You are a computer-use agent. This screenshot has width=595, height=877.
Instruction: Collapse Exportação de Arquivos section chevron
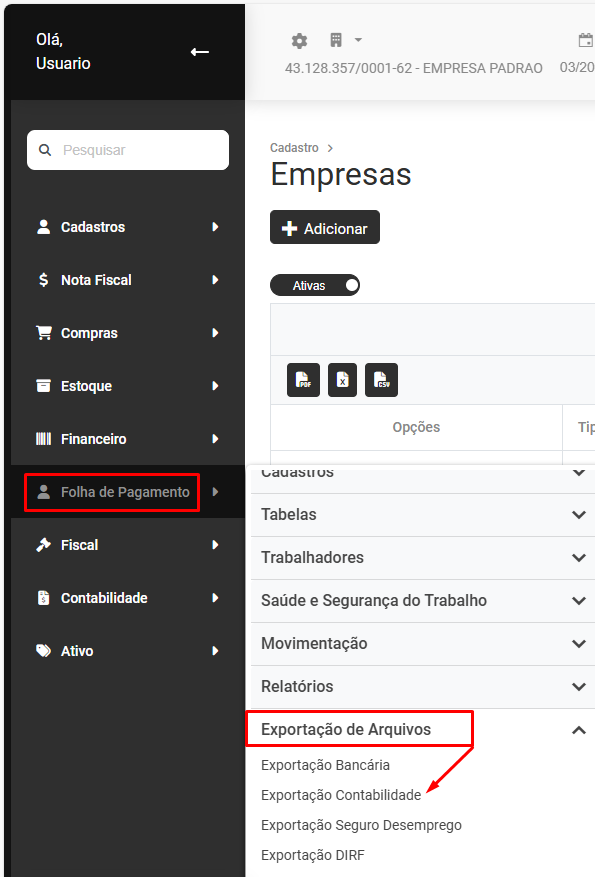(x=579, y=730)
